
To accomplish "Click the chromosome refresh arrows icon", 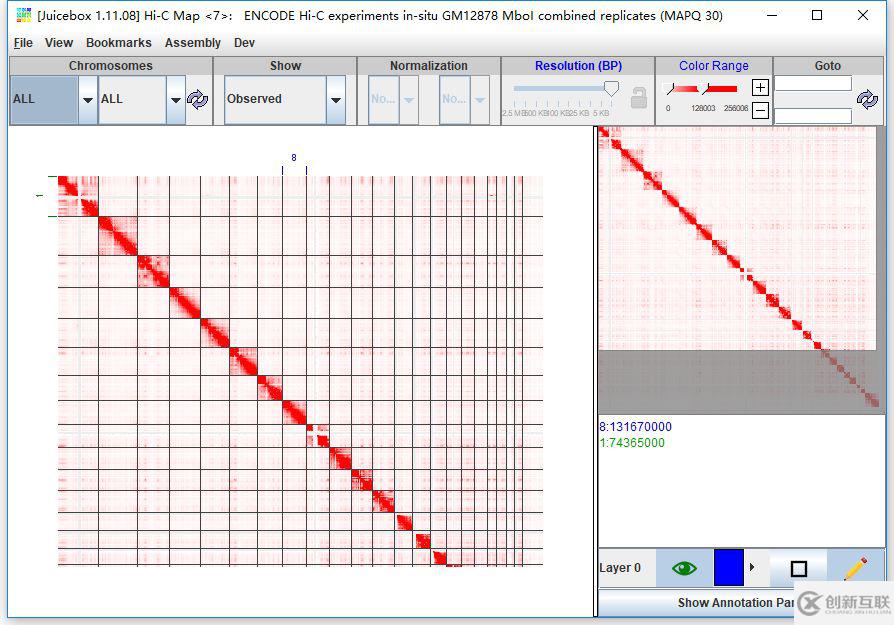I will tap(197, 99).
